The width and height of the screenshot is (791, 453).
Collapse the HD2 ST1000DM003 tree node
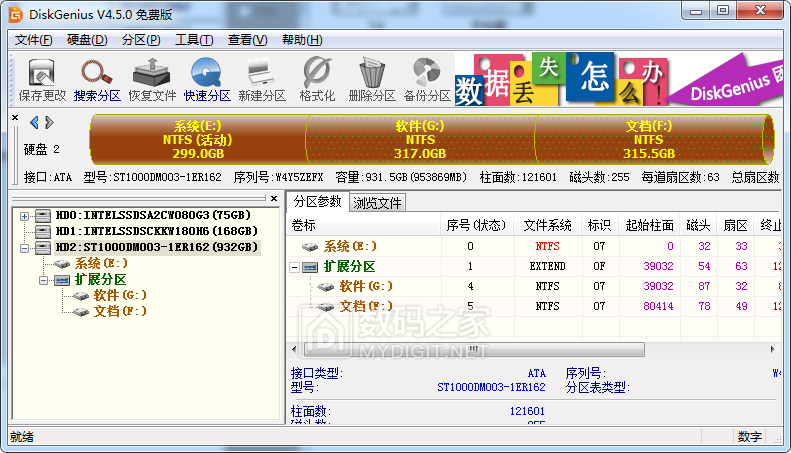[x=25, y=247]
